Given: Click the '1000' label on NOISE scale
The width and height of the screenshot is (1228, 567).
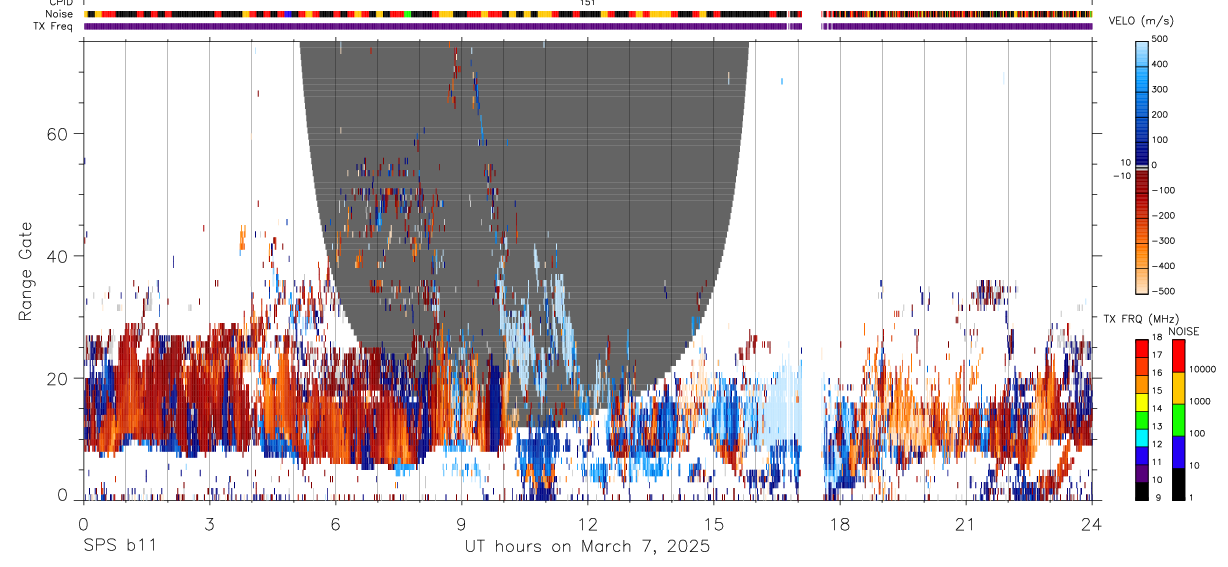Looking at the screenshot, I should 1200,401.
